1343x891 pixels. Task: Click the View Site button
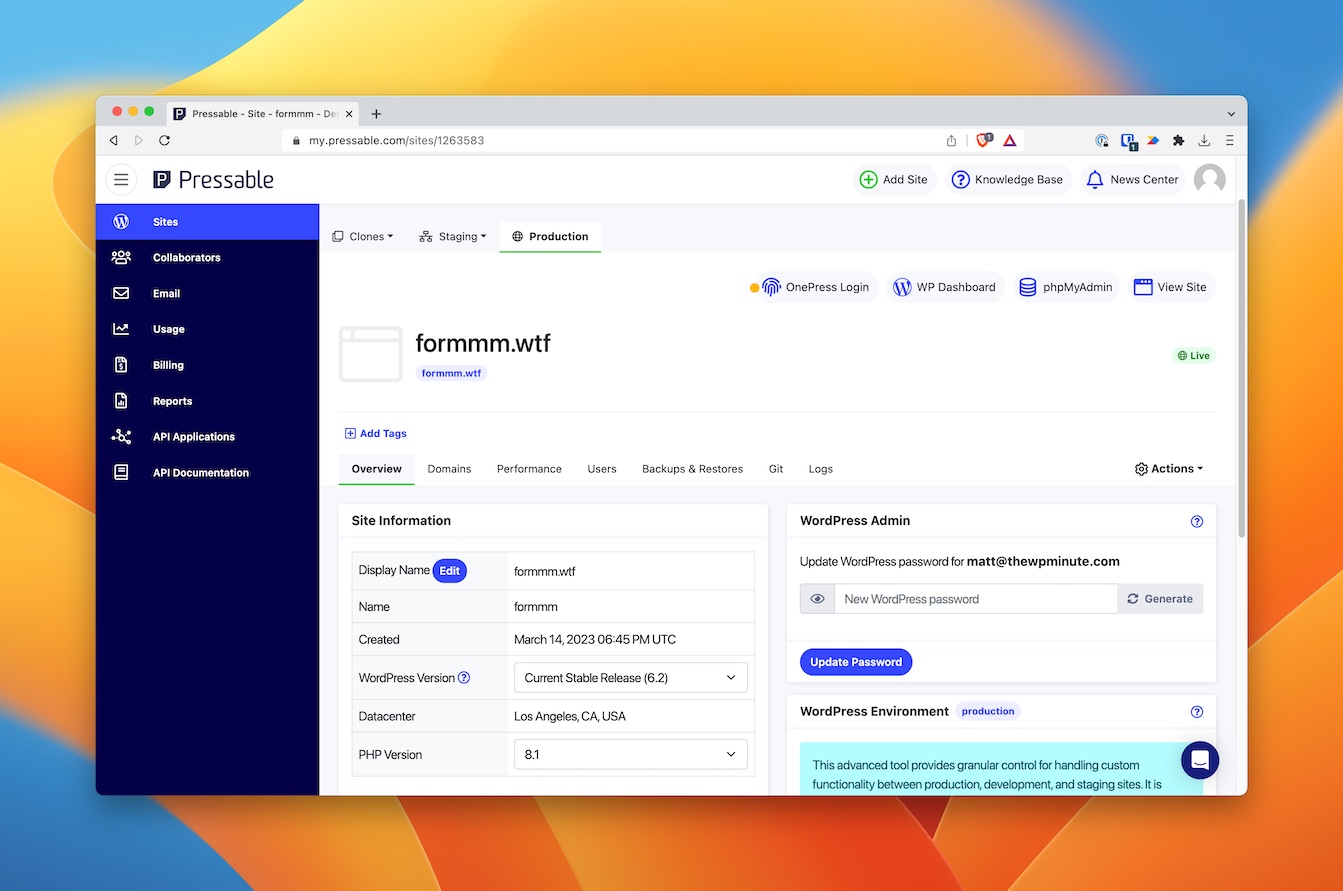click(1171, 287)
